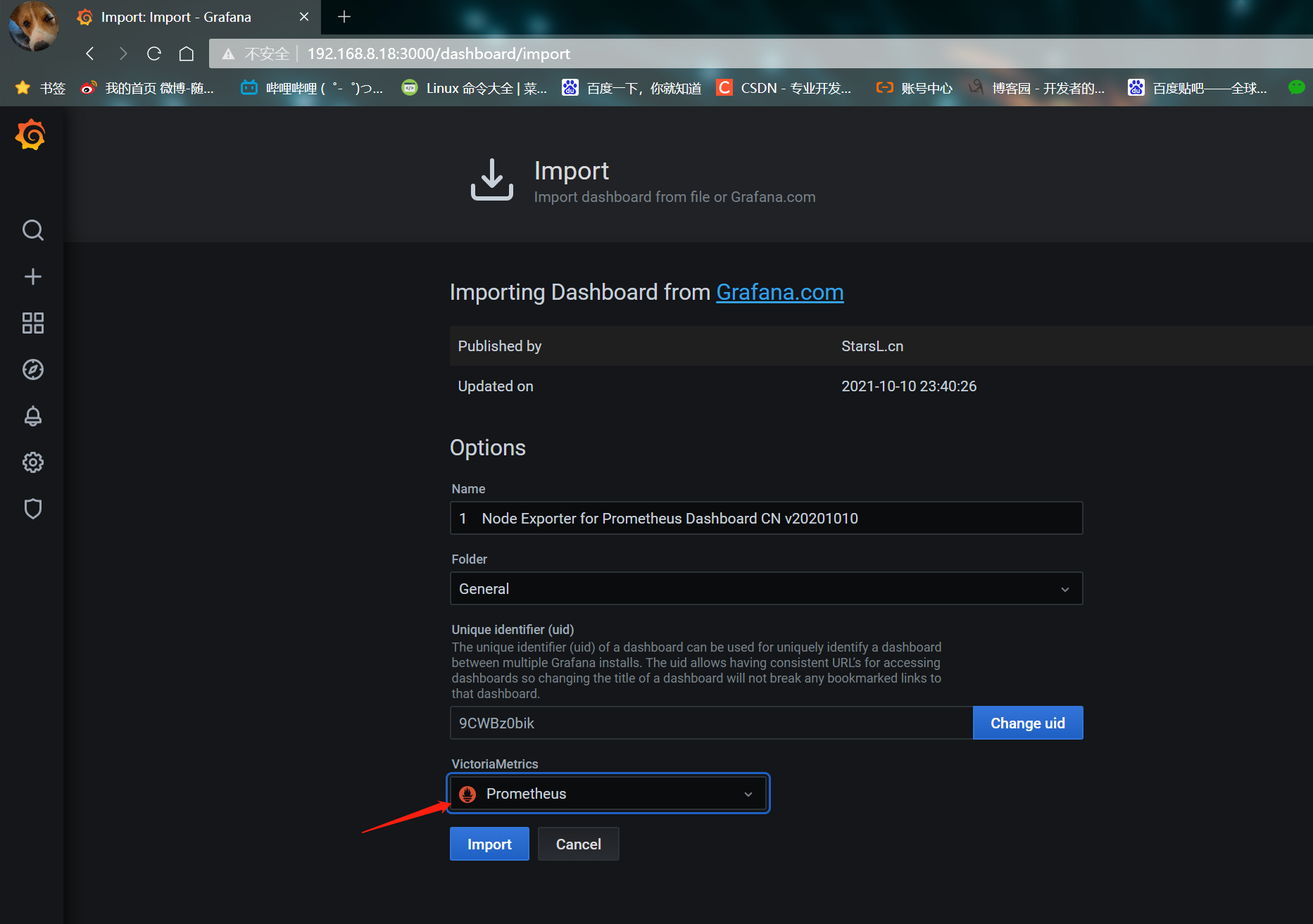Go forward using browser forward arrow
This screenshot has height=924, width=1313.
[122, 53]
